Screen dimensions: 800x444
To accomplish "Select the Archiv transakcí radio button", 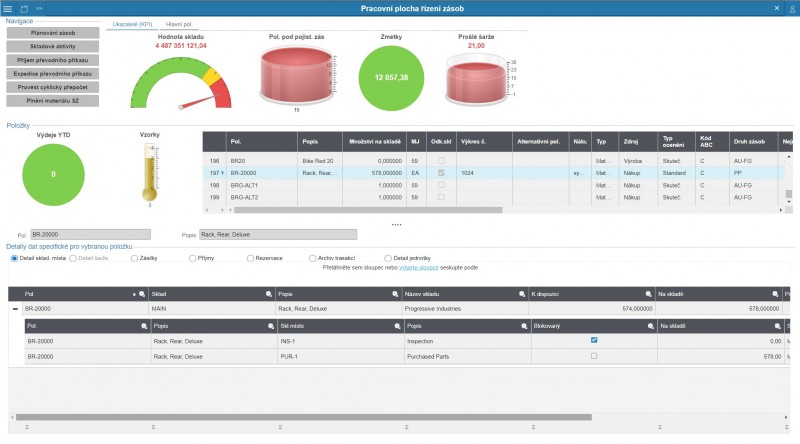I will [313, 258].
